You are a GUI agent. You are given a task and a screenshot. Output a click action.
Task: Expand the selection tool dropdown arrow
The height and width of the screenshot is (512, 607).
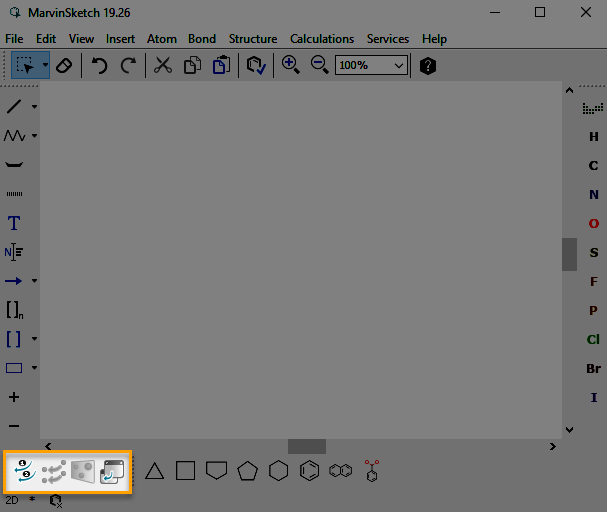point(45,65)
